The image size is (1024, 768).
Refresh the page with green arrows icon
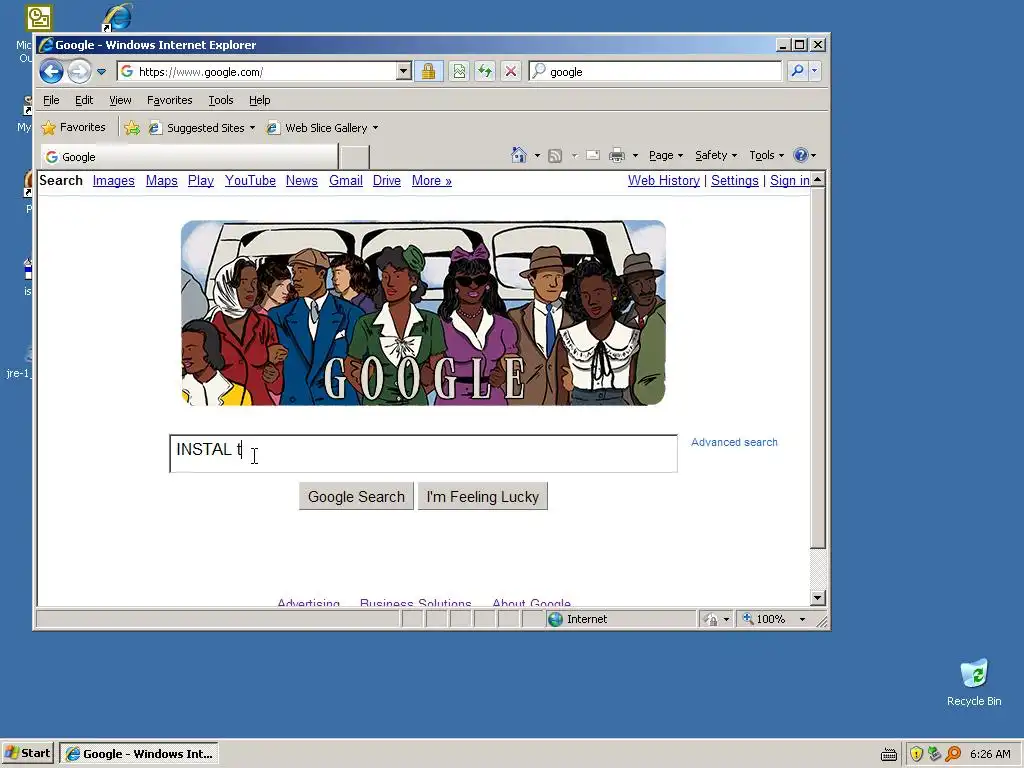point(485,71)
